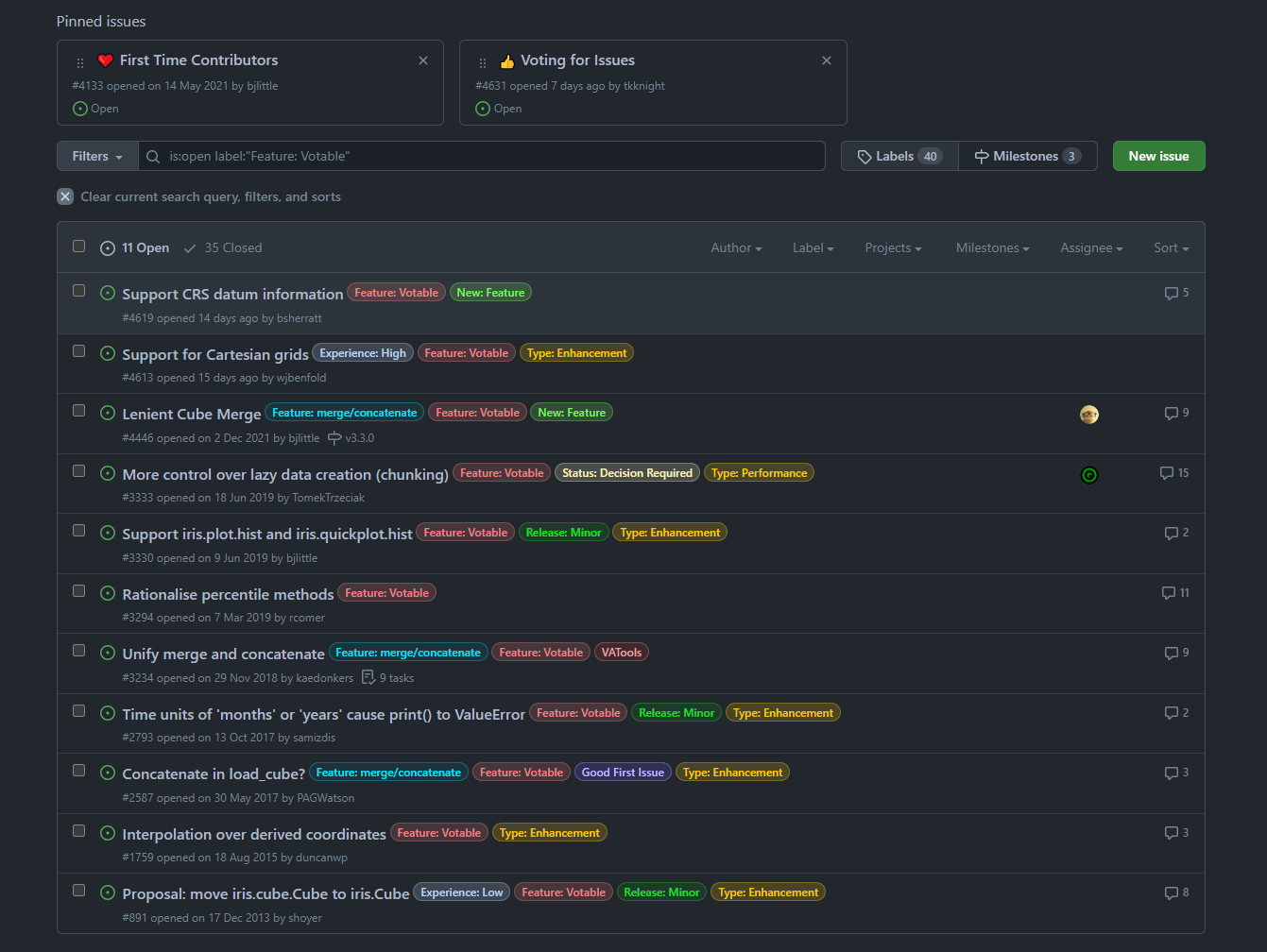Show the 35 Closed issues
The image size is (1267, 952).
(x=223, y=247)
